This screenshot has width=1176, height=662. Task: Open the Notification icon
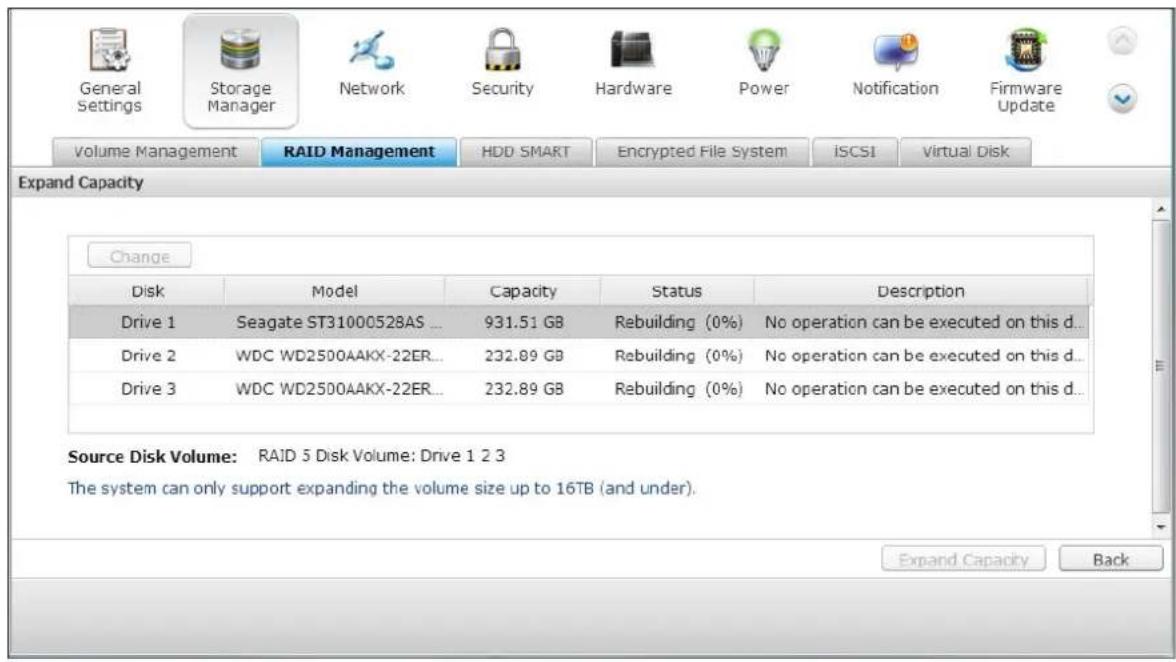[x=895, y=63]
